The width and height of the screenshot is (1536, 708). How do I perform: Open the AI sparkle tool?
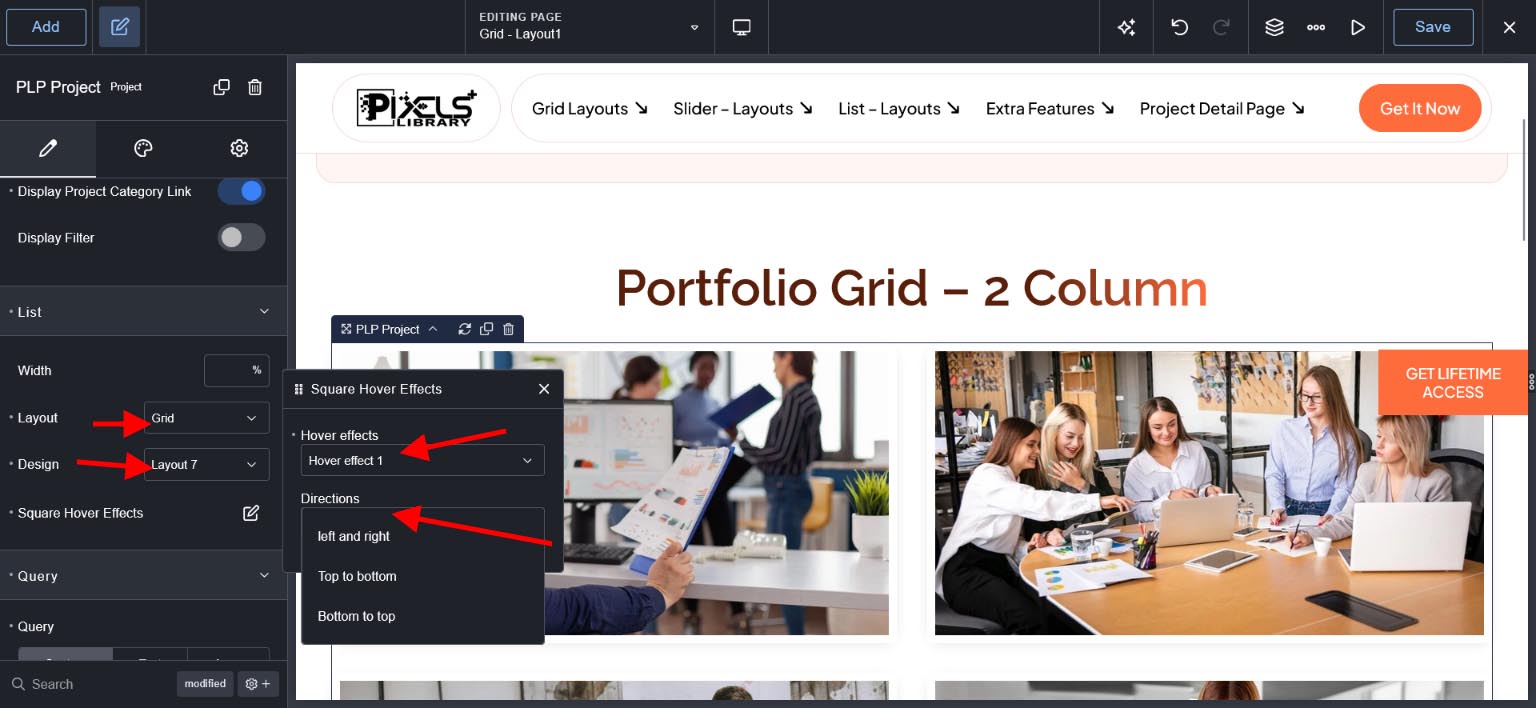pos(1127,27)
